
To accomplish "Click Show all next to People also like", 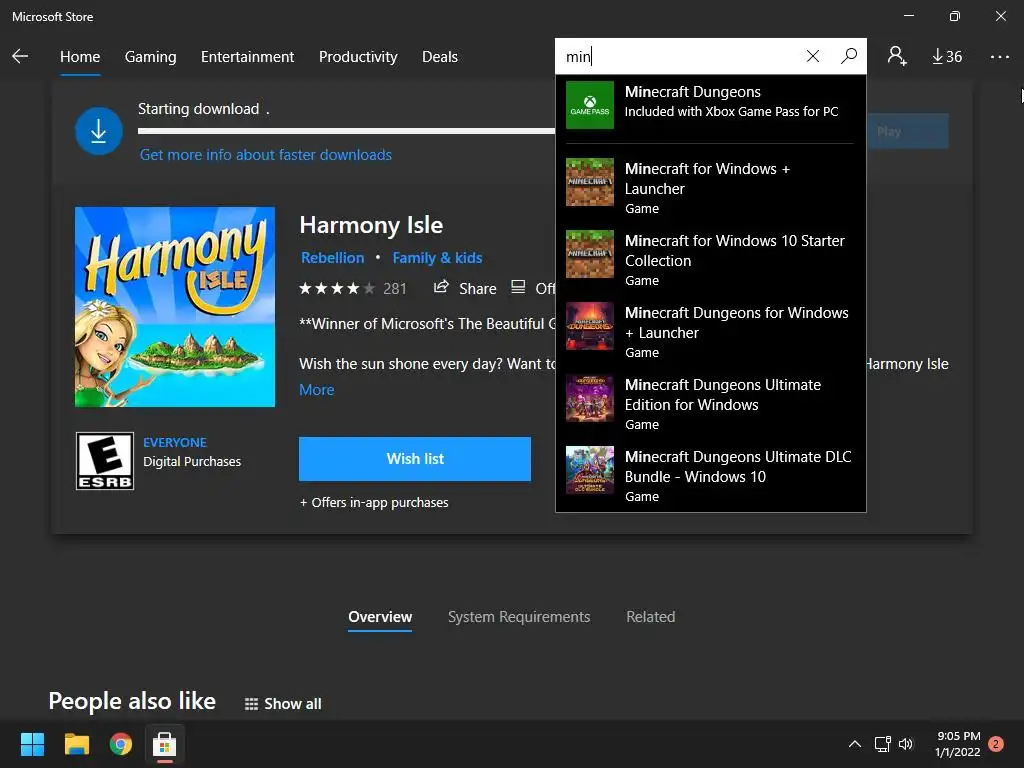I will pyautogui.click(x=293, y=704).
